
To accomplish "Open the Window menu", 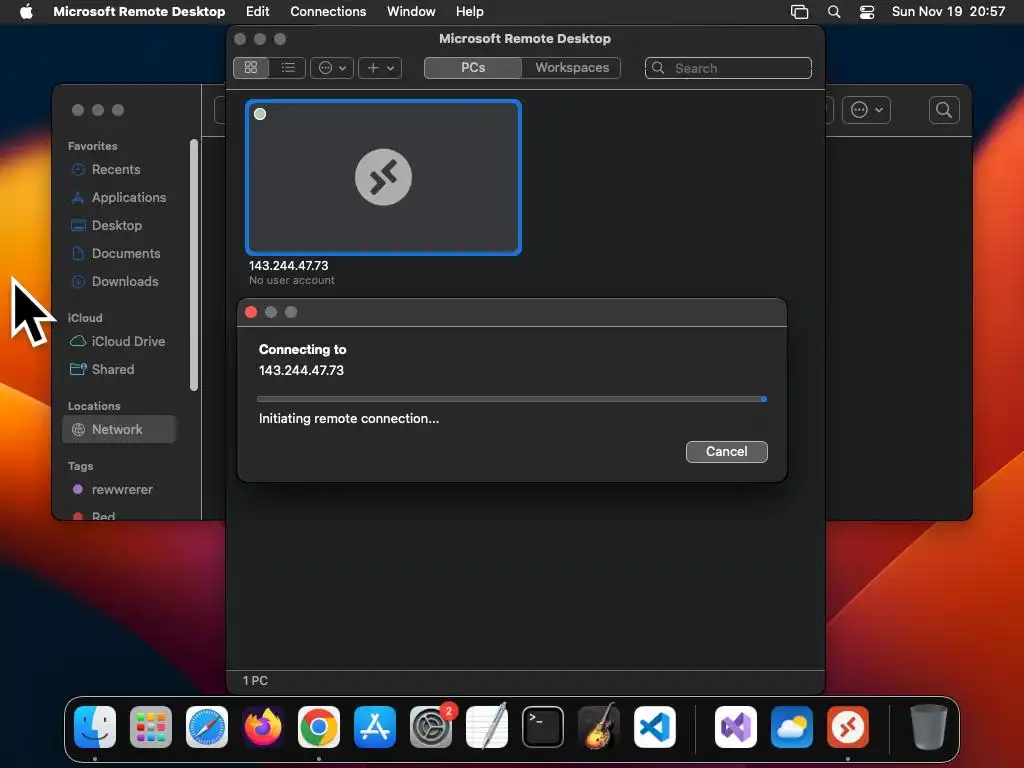I will tap(411, 12).
